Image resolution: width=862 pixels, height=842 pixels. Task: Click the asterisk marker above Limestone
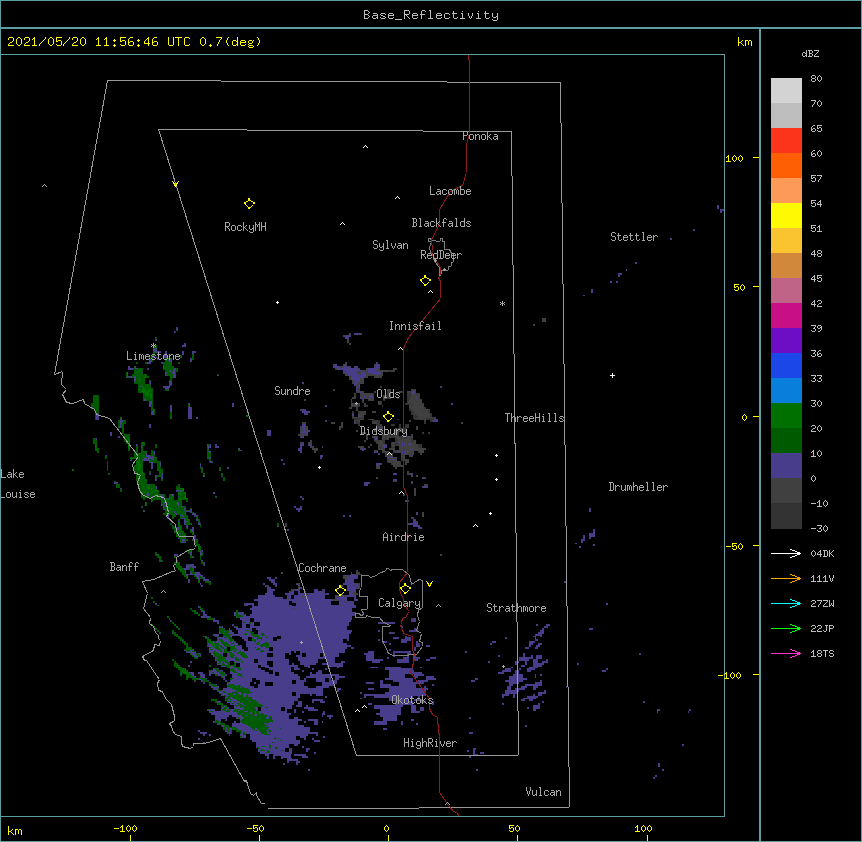coord(153,346)
